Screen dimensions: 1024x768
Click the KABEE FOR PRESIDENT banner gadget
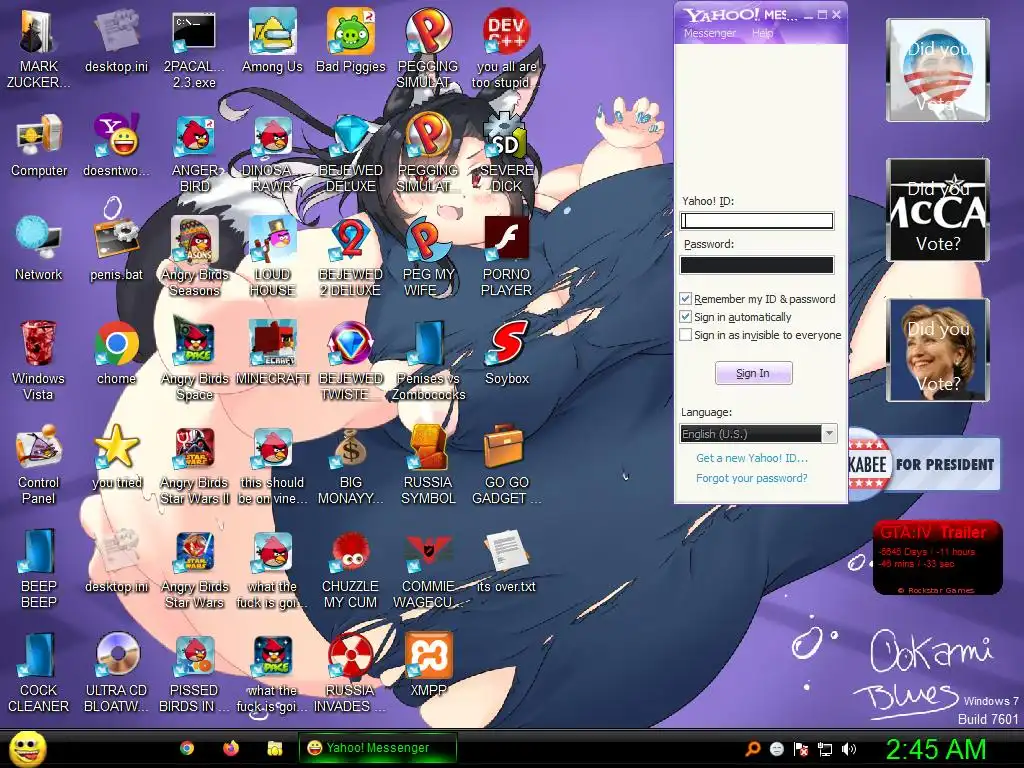point(924,464)
